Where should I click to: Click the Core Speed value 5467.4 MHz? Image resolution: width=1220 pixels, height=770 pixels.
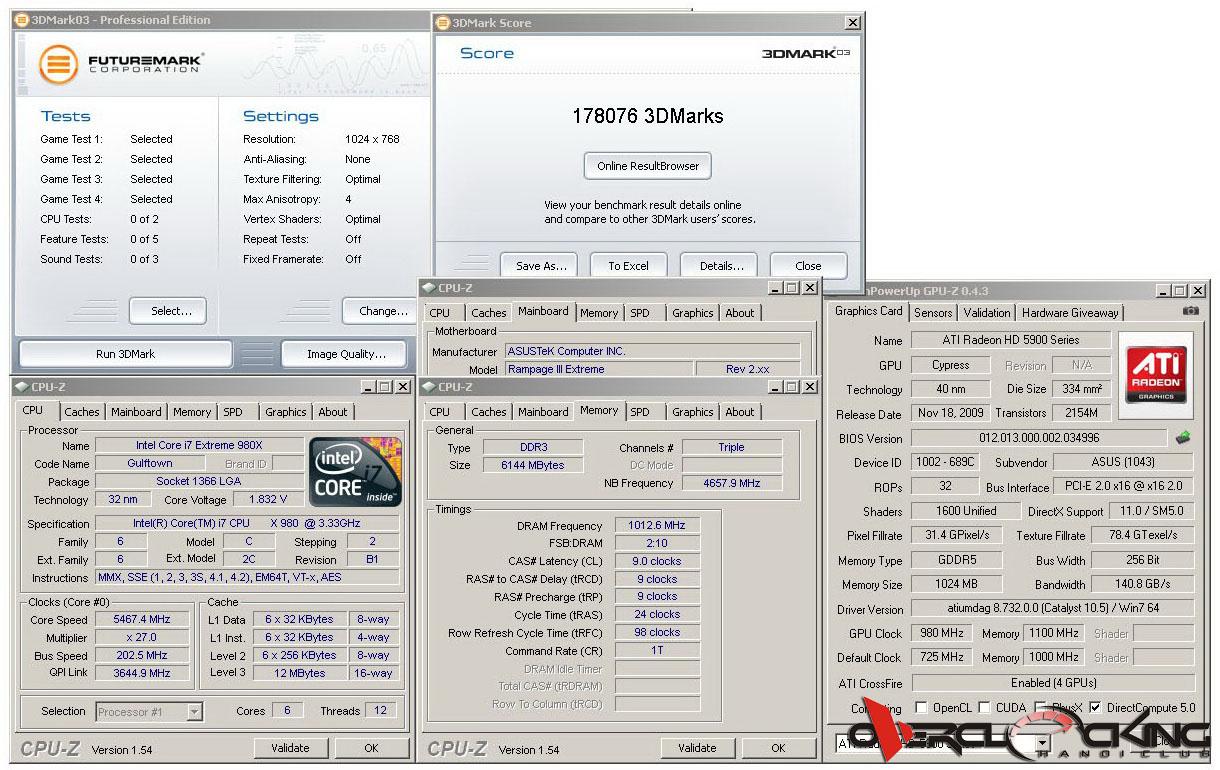tap(142, 620)
